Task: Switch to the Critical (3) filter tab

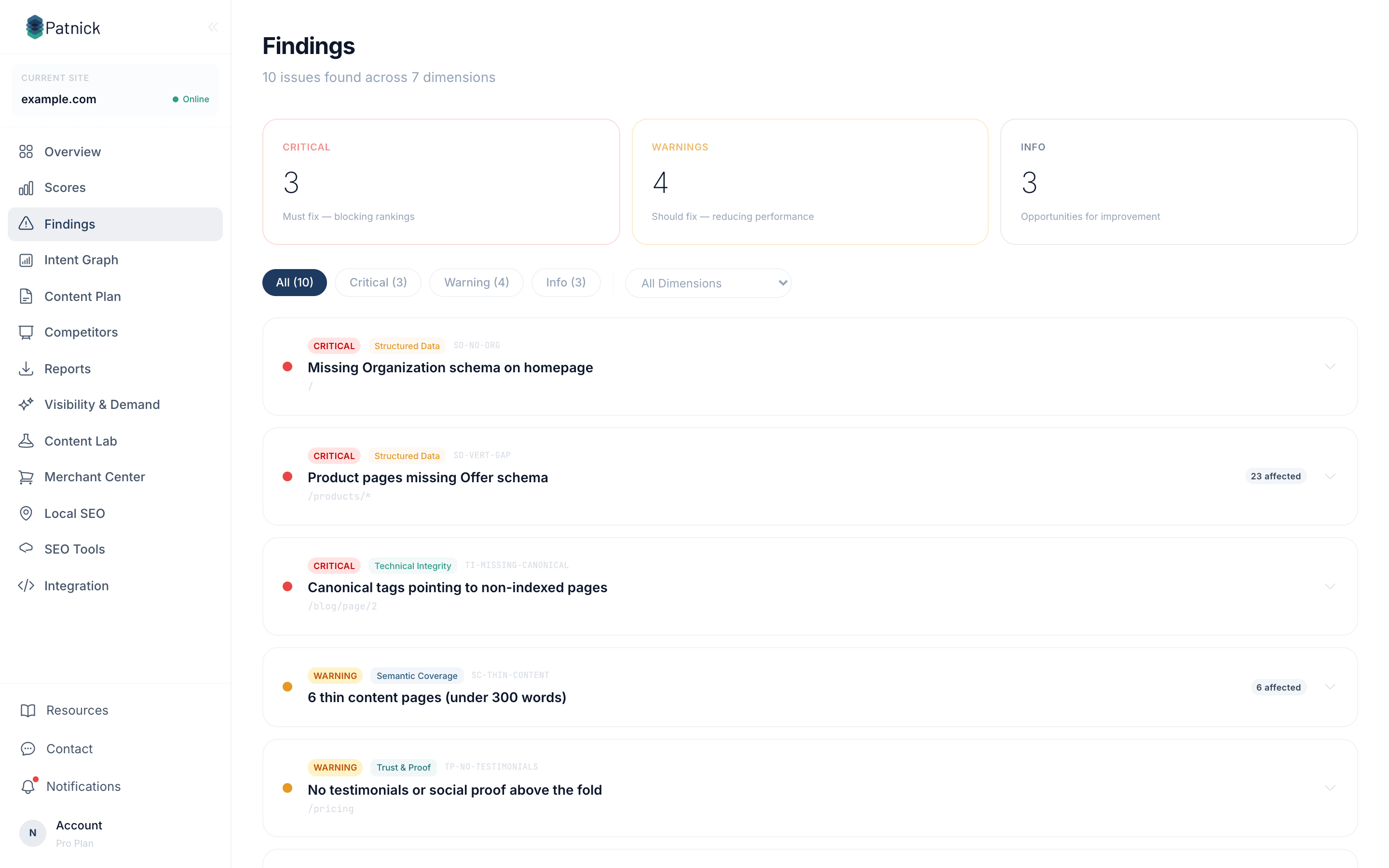Action: tap(378, 283)
